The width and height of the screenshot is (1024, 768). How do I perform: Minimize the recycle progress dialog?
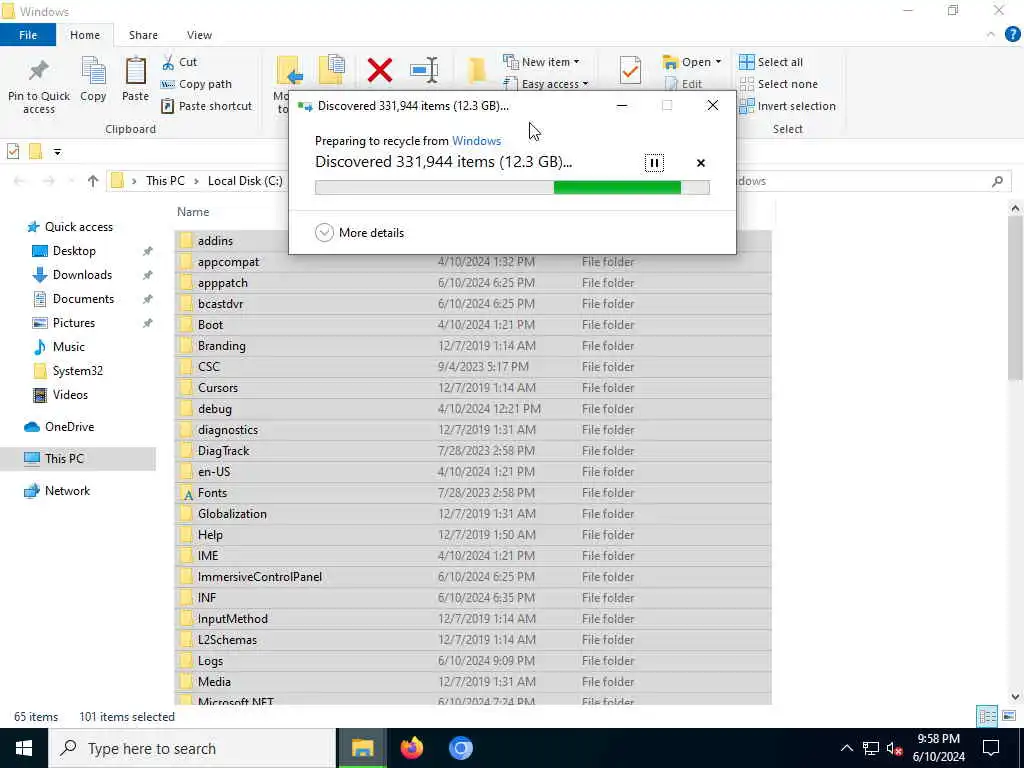click(622, 105)
